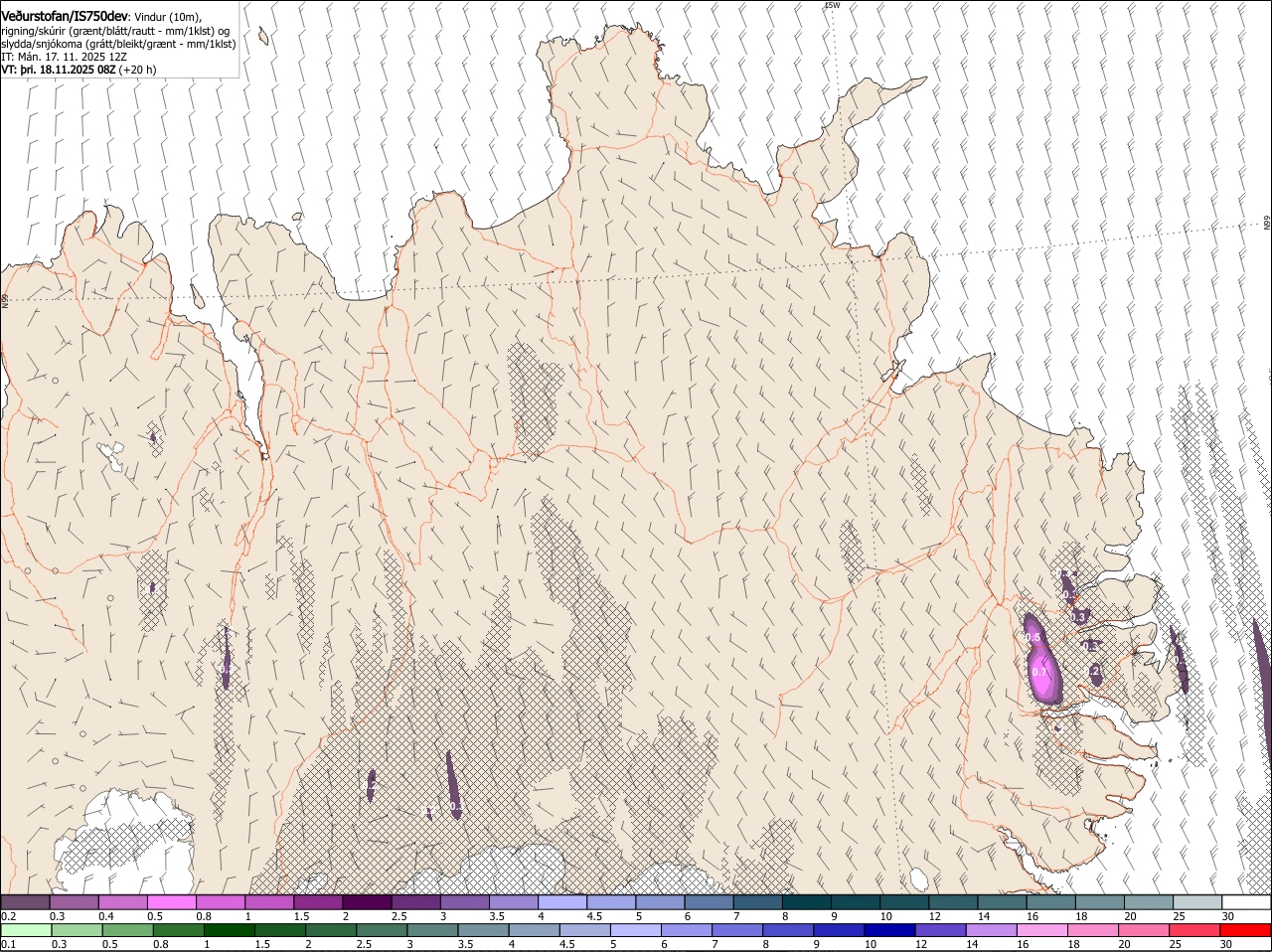The width and height of the screenshot is (1272, 952).
Task: Click the bright pink precipitation patch labeled 0.7
Action: tap(1043, 674)
